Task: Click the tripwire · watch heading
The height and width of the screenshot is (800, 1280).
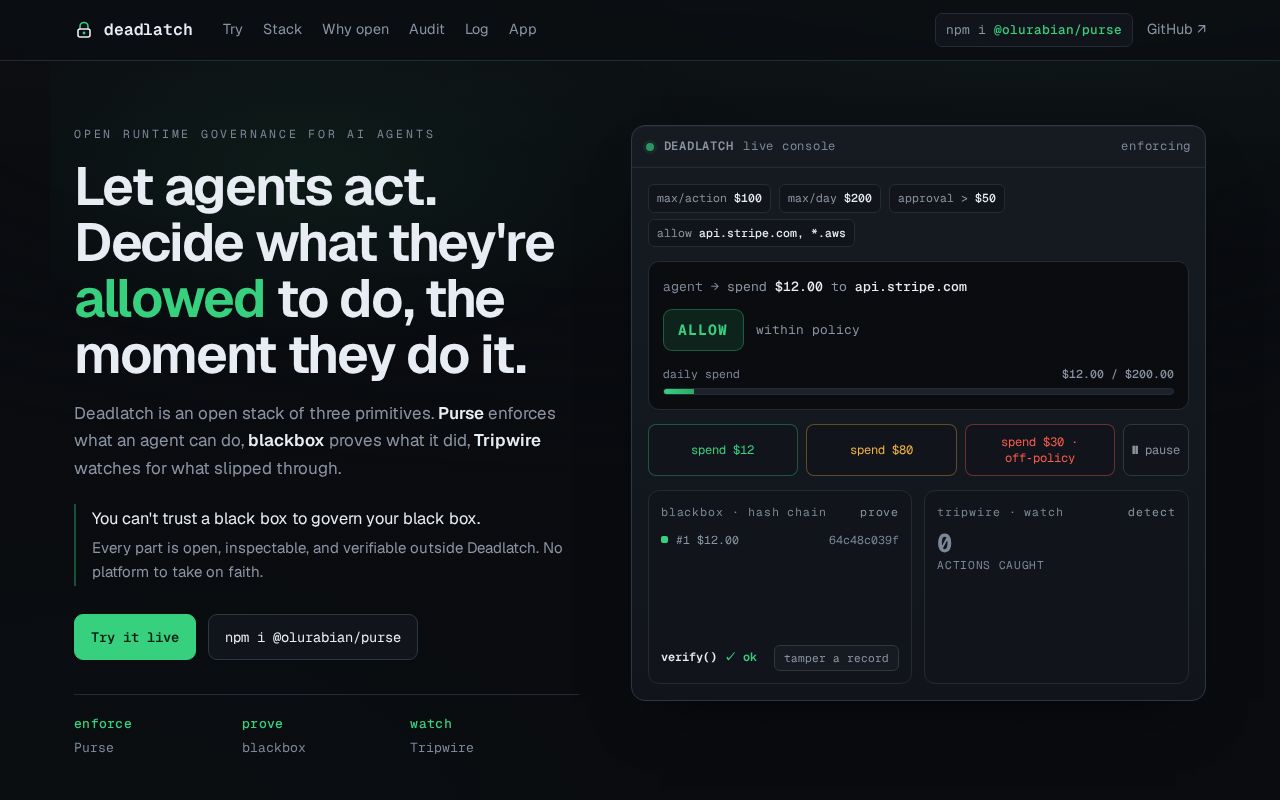Action: click(x=1000, y=512)
